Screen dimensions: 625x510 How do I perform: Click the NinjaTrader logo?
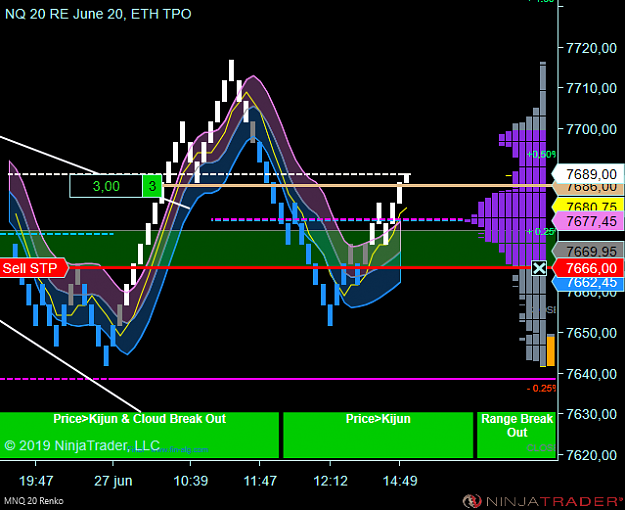543,501
